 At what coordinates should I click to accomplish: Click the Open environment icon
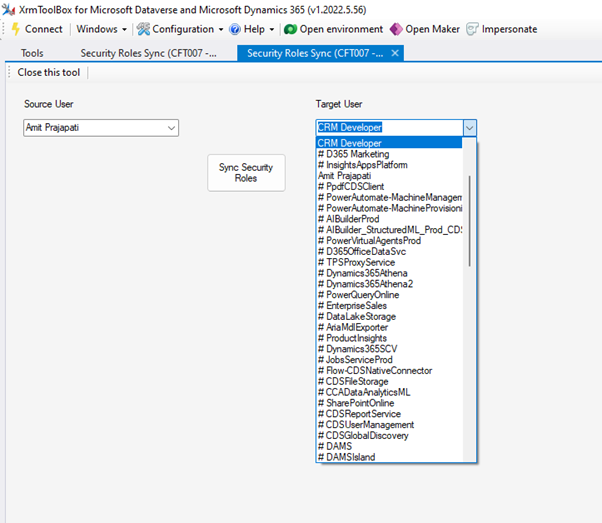(x=290, y=29)
